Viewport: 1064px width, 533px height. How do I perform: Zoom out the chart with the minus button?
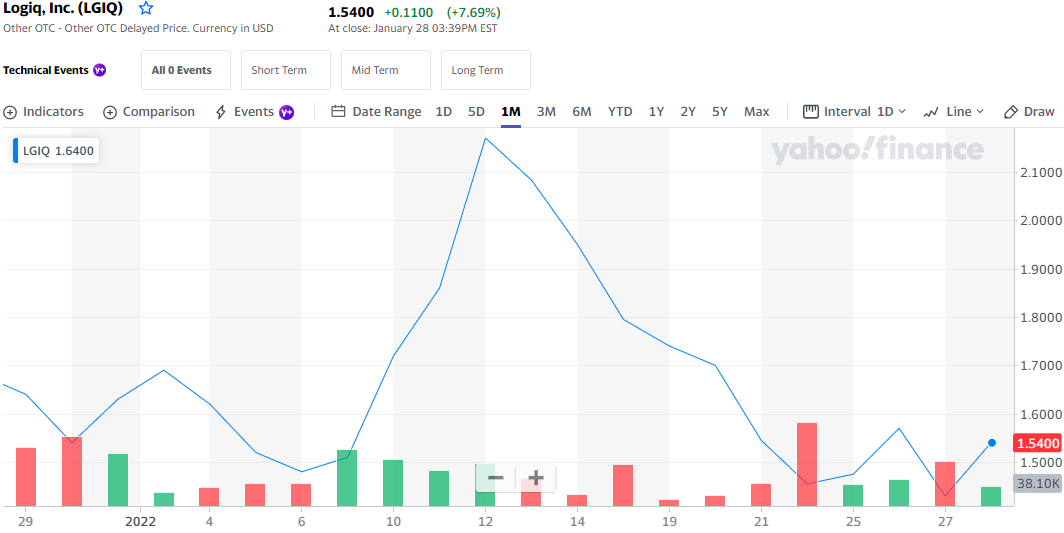point(495,478)
